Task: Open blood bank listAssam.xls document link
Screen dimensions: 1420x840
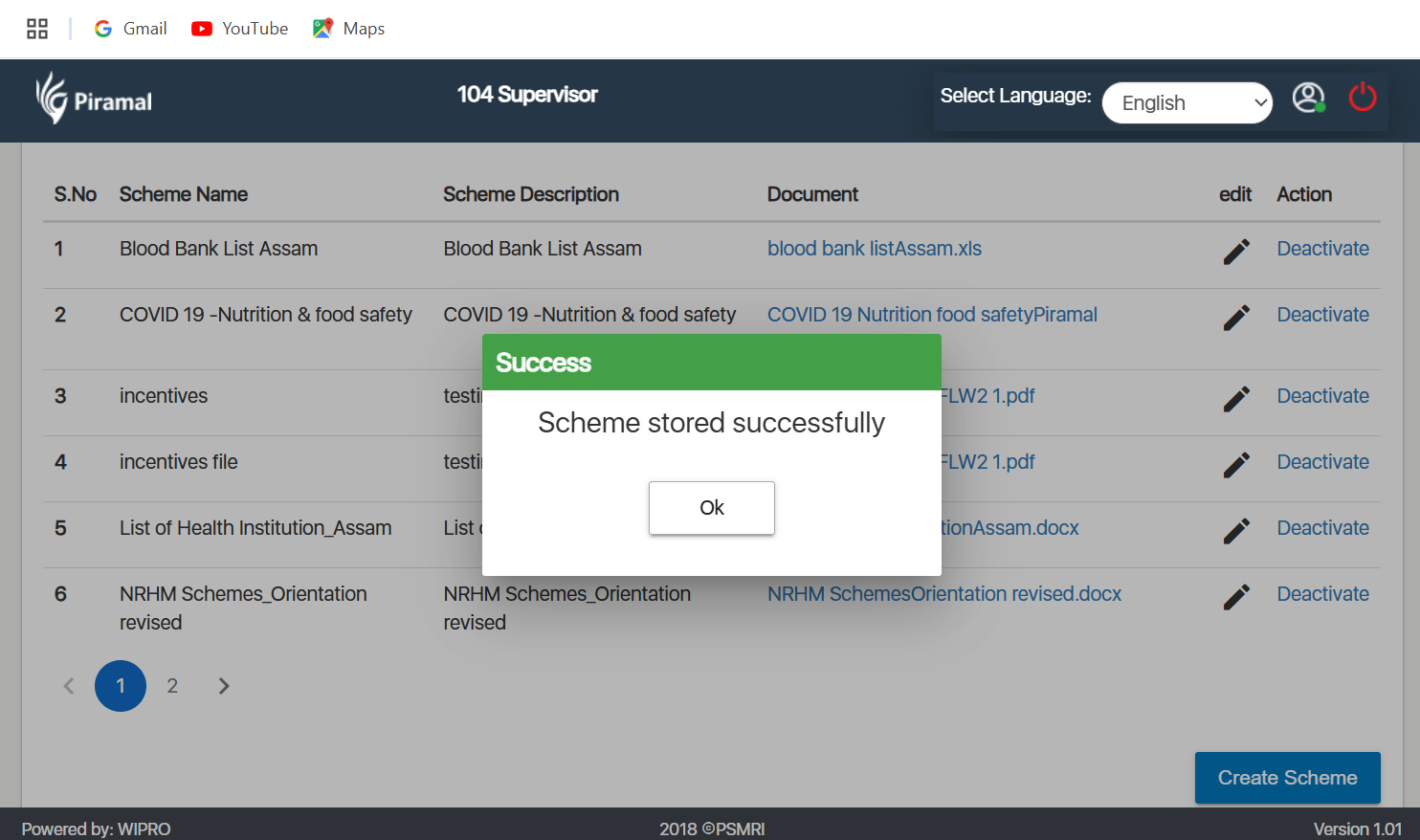Action: [x=875, y=249]
